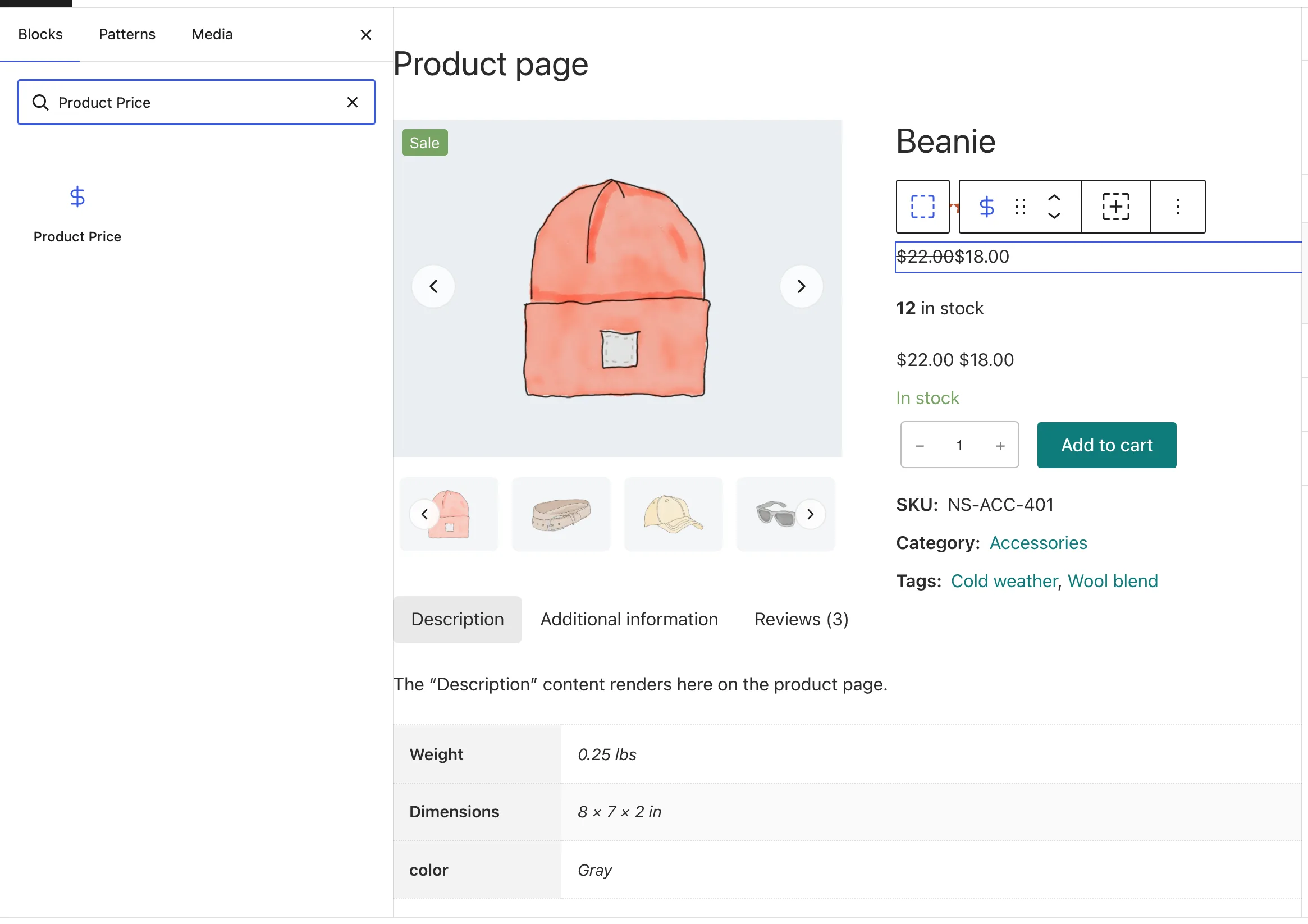This screenshot has height=924, width=1308.
Task: Open the Accessories category link
Action: (x=1038, y=543)
